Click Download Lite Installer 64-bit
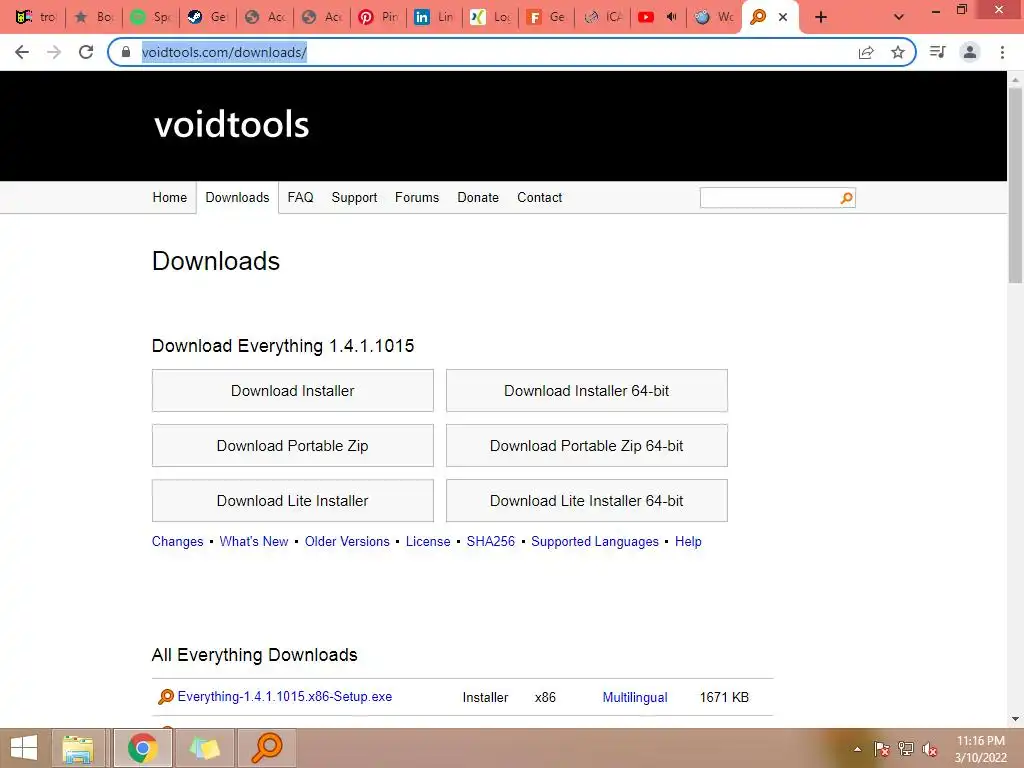This screenshot has height=768, width=1024. (586, 500)
